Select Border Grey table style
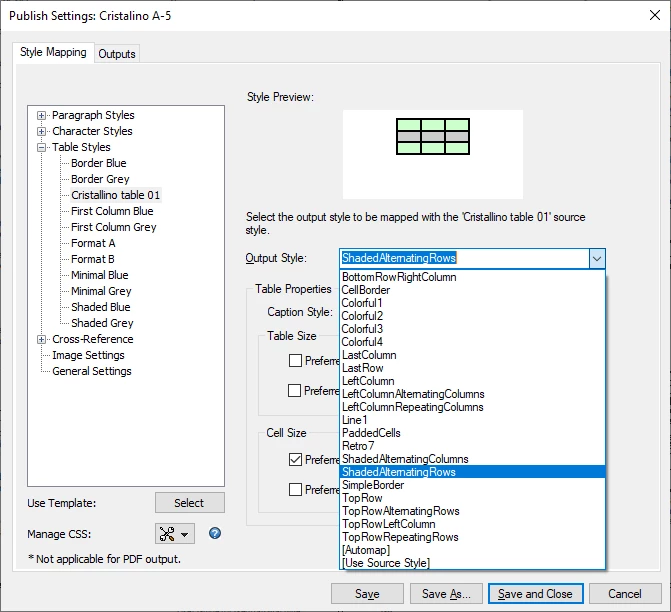 [100, 179]
